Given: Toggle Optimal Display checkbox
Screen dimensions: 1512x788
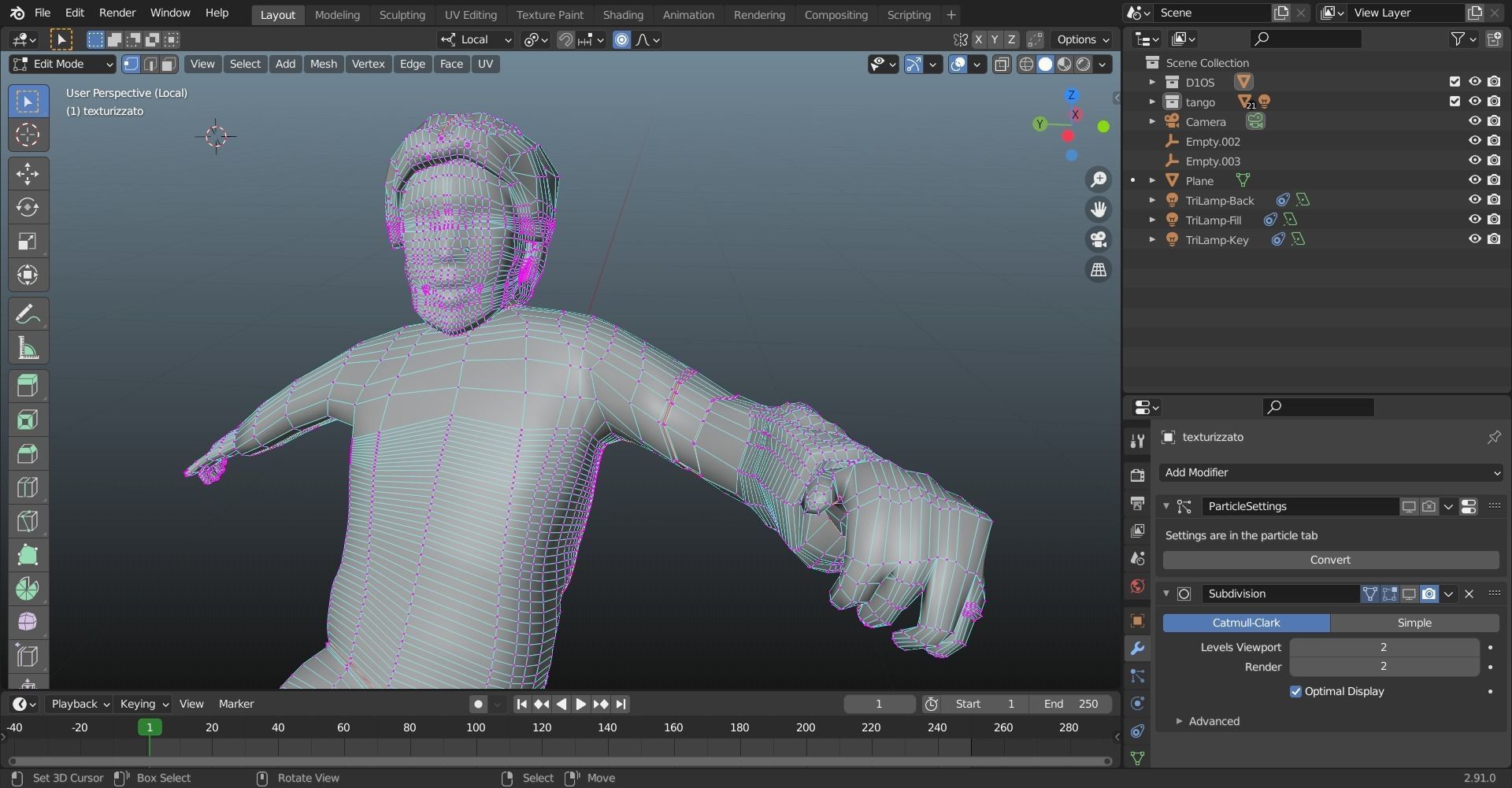Looking at the screenshot, I should 1295,691.
